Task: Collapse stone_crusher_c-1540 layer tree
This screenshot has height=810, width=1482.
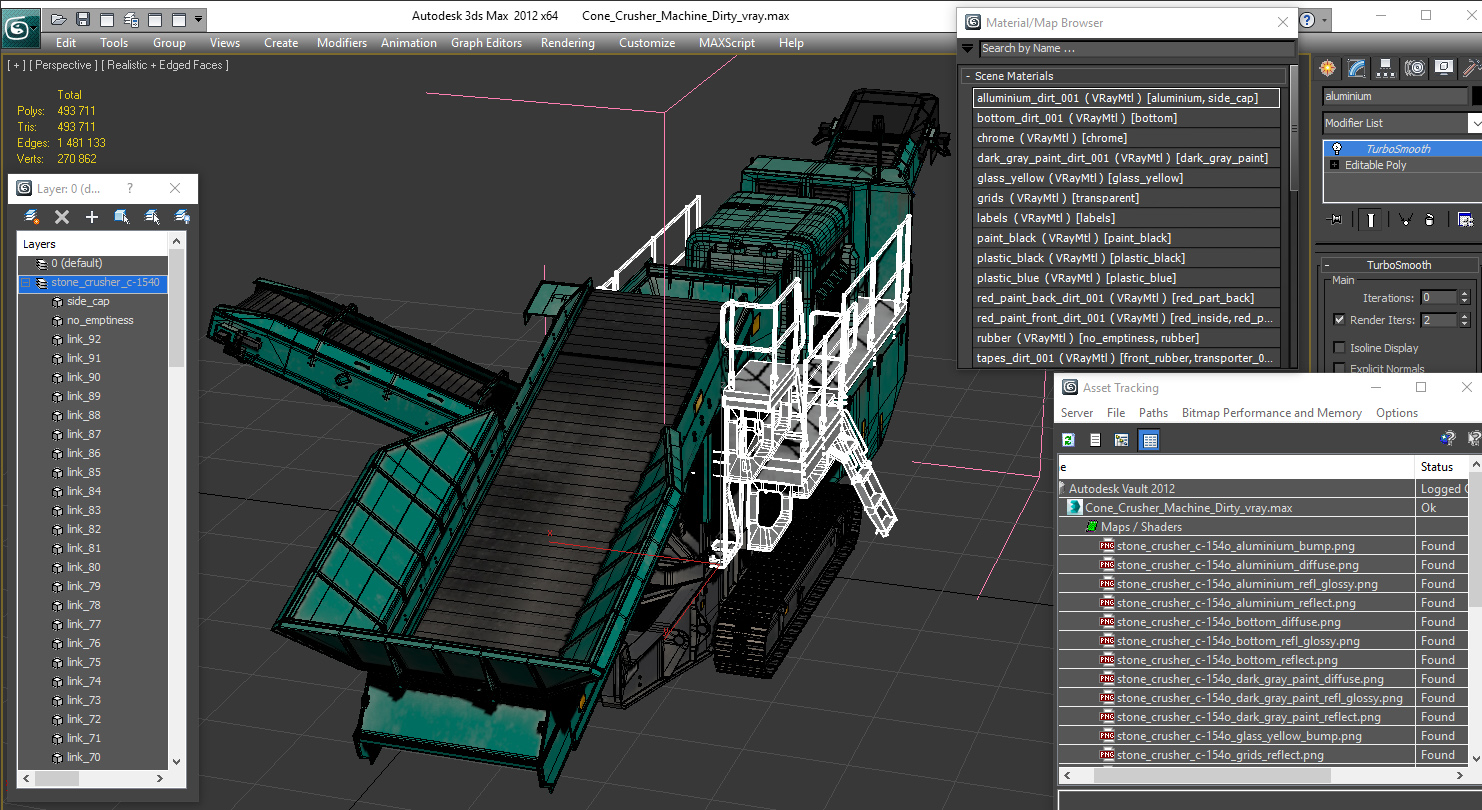Action: click(x=26, y=283)
